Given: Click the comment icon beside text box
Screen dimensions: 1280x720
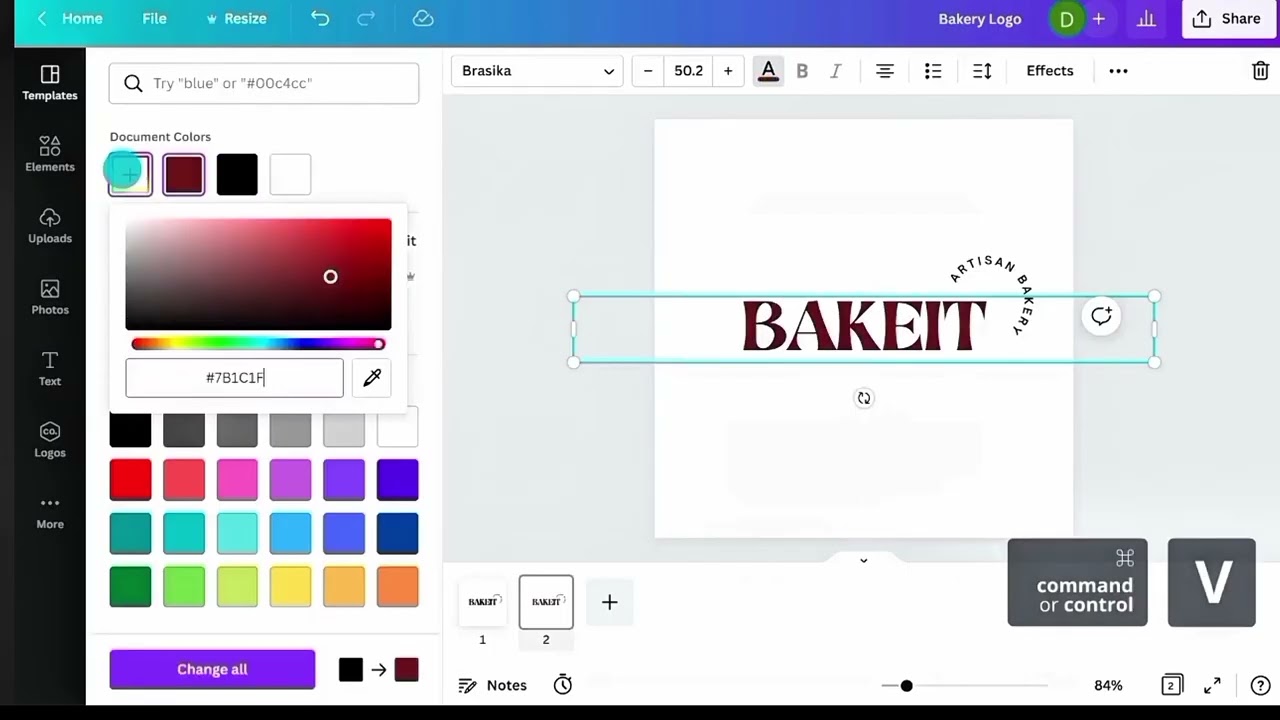Looking at the screenshot, I should tap(1101, 317).
